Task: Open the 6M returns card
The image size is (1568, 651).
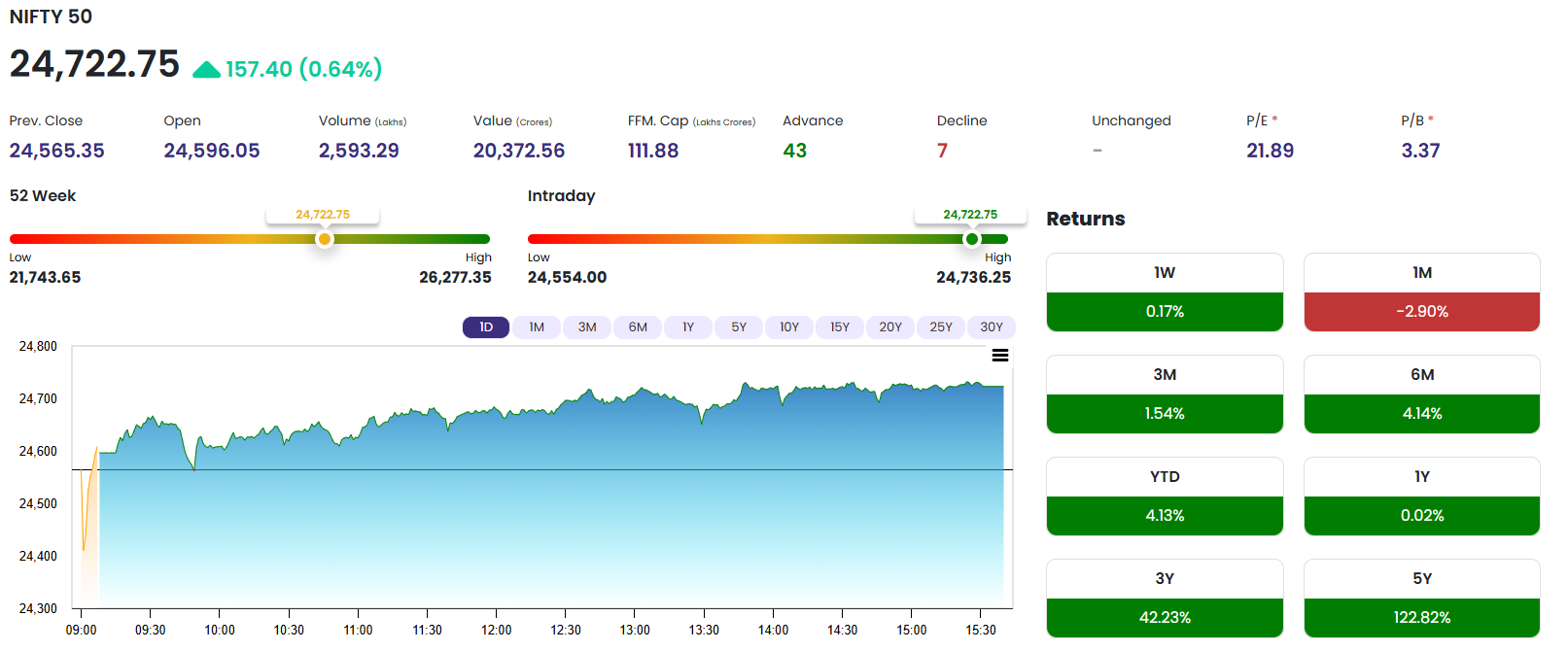Action: coord(1422,394)
